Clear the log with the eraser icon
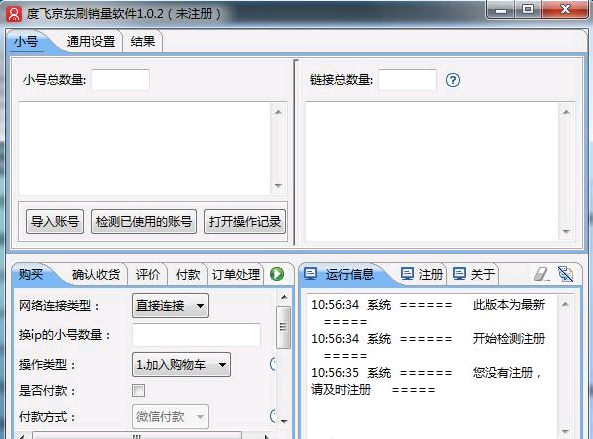This screenshot has height=439, width=593. tap(542, 274)
